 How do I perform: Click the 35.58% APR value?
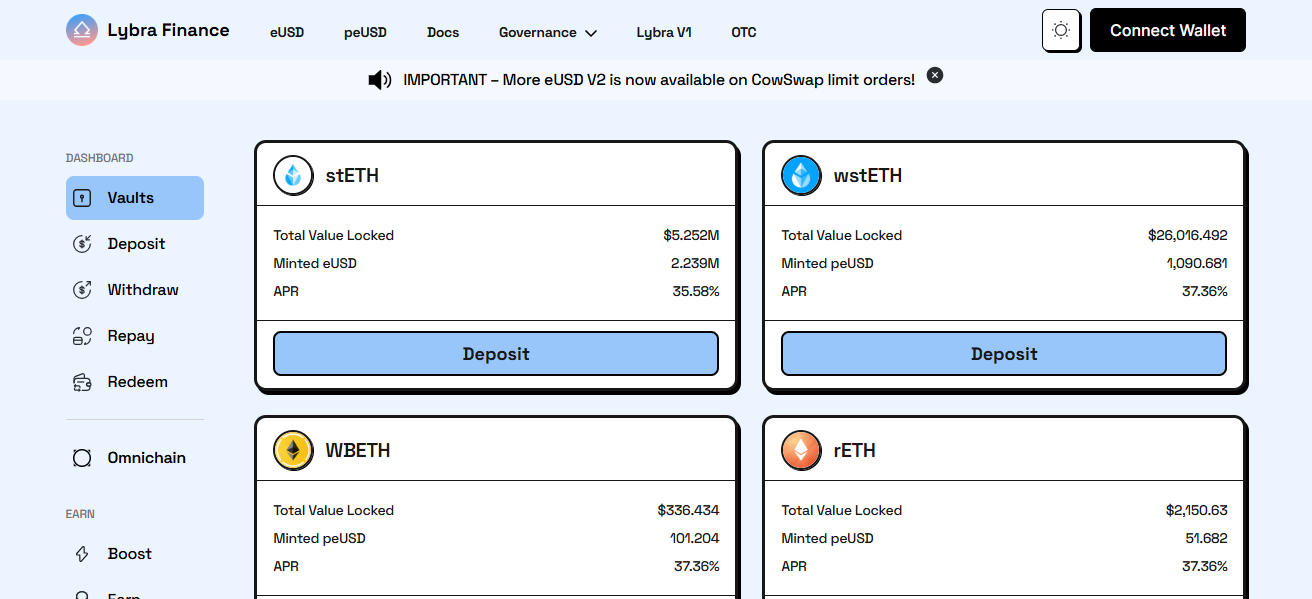pyautogui.click(x=696, y=291)
